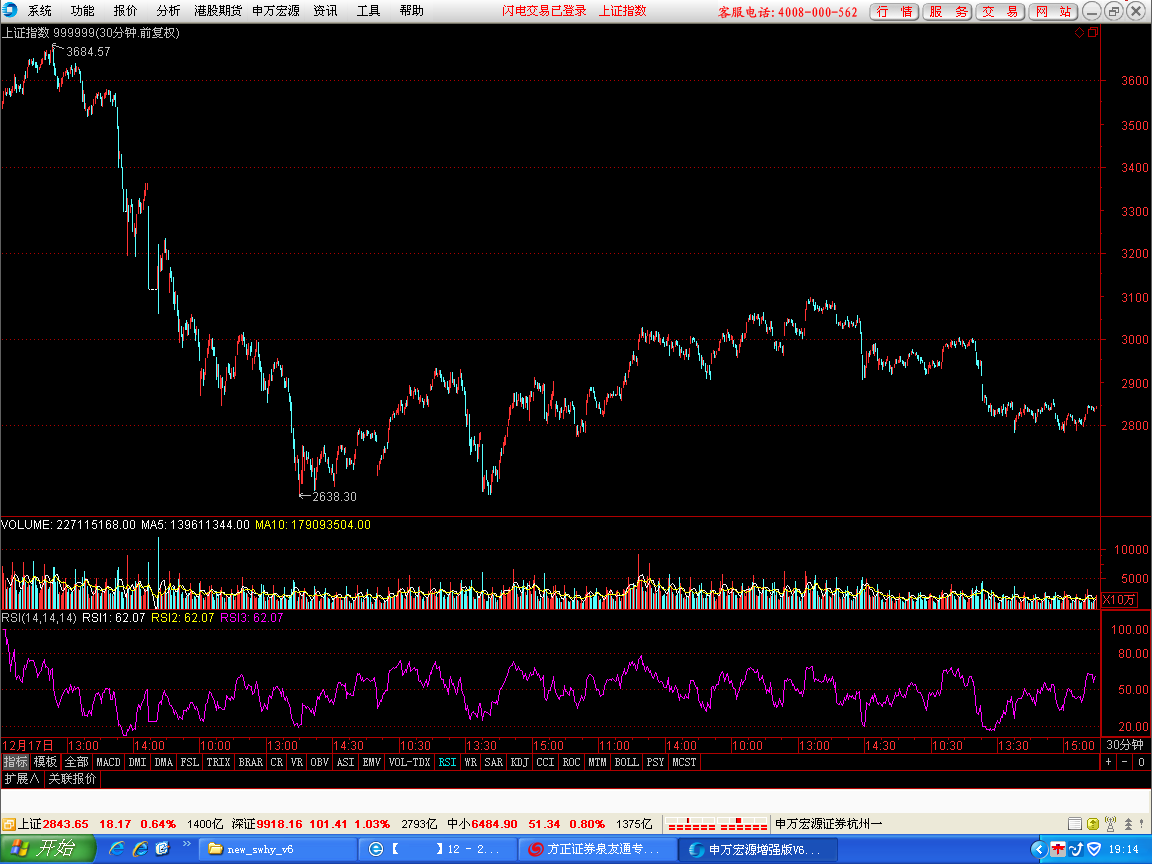Image resolution: width=1152 pixels, height=864 pixels.
Task: Open the 港股期货 menu
Action: (x=217, y=11)
